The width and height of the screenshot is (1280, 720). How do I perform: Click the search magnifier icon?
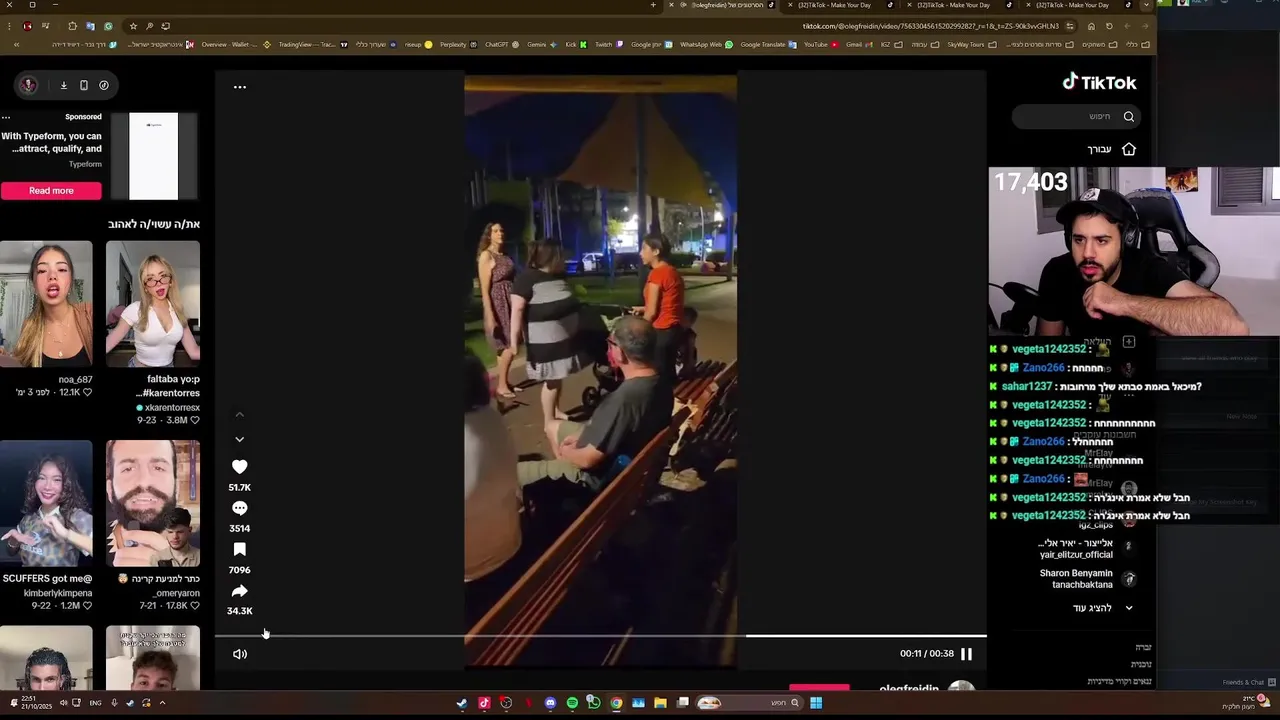coord(1129,117)
